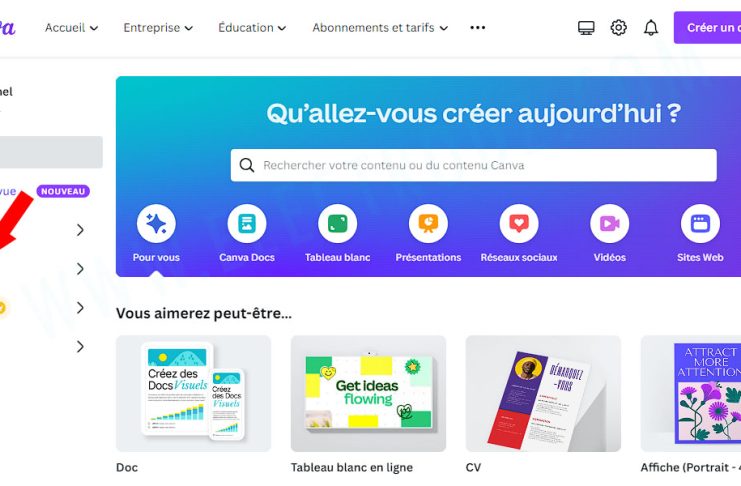This screenshot has height=486, width=741.
Task: Expand the Éducation dropdown
Action: click(x=252, y=28)
